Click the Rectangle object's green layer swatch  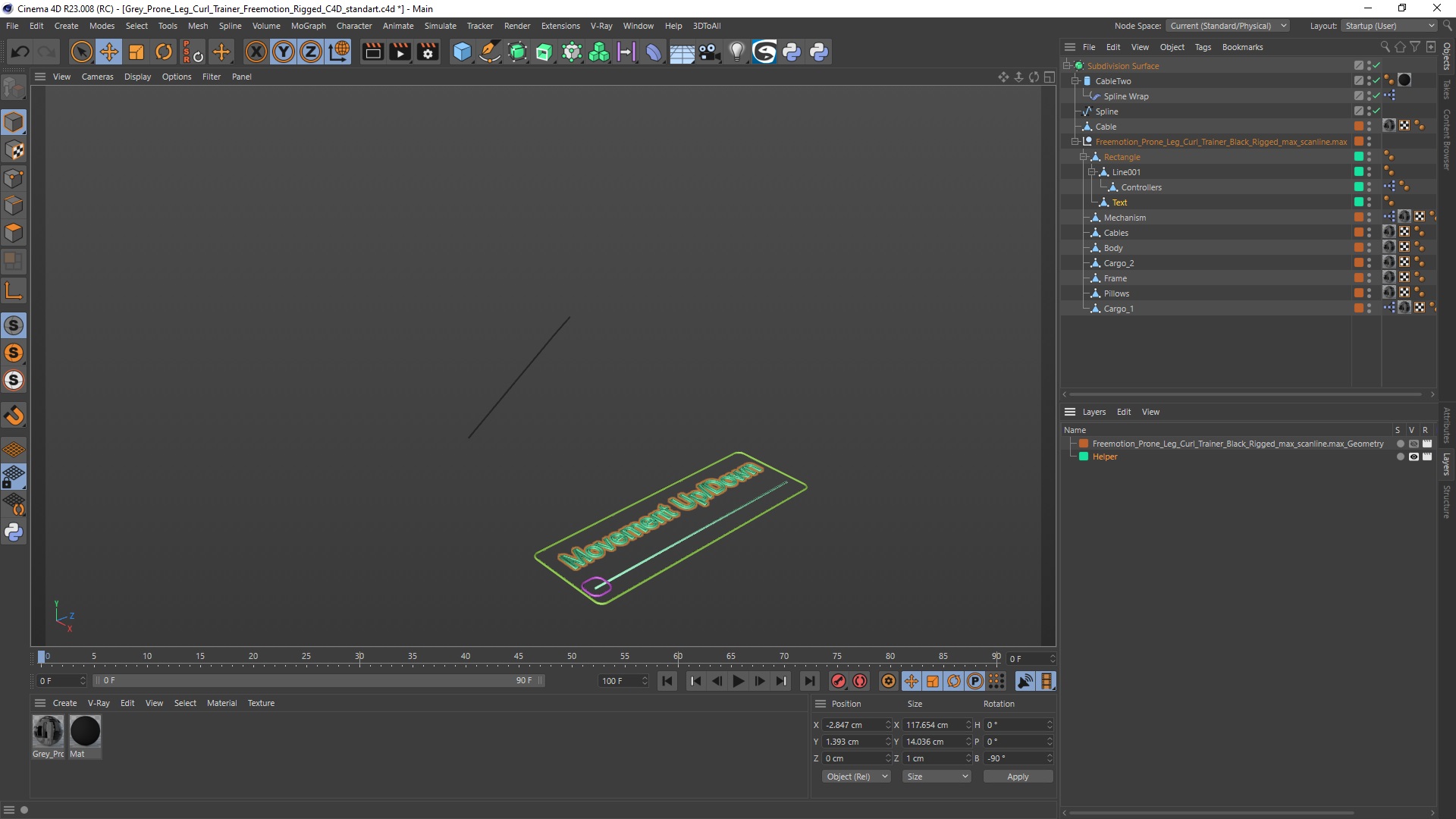(1359, 157)
